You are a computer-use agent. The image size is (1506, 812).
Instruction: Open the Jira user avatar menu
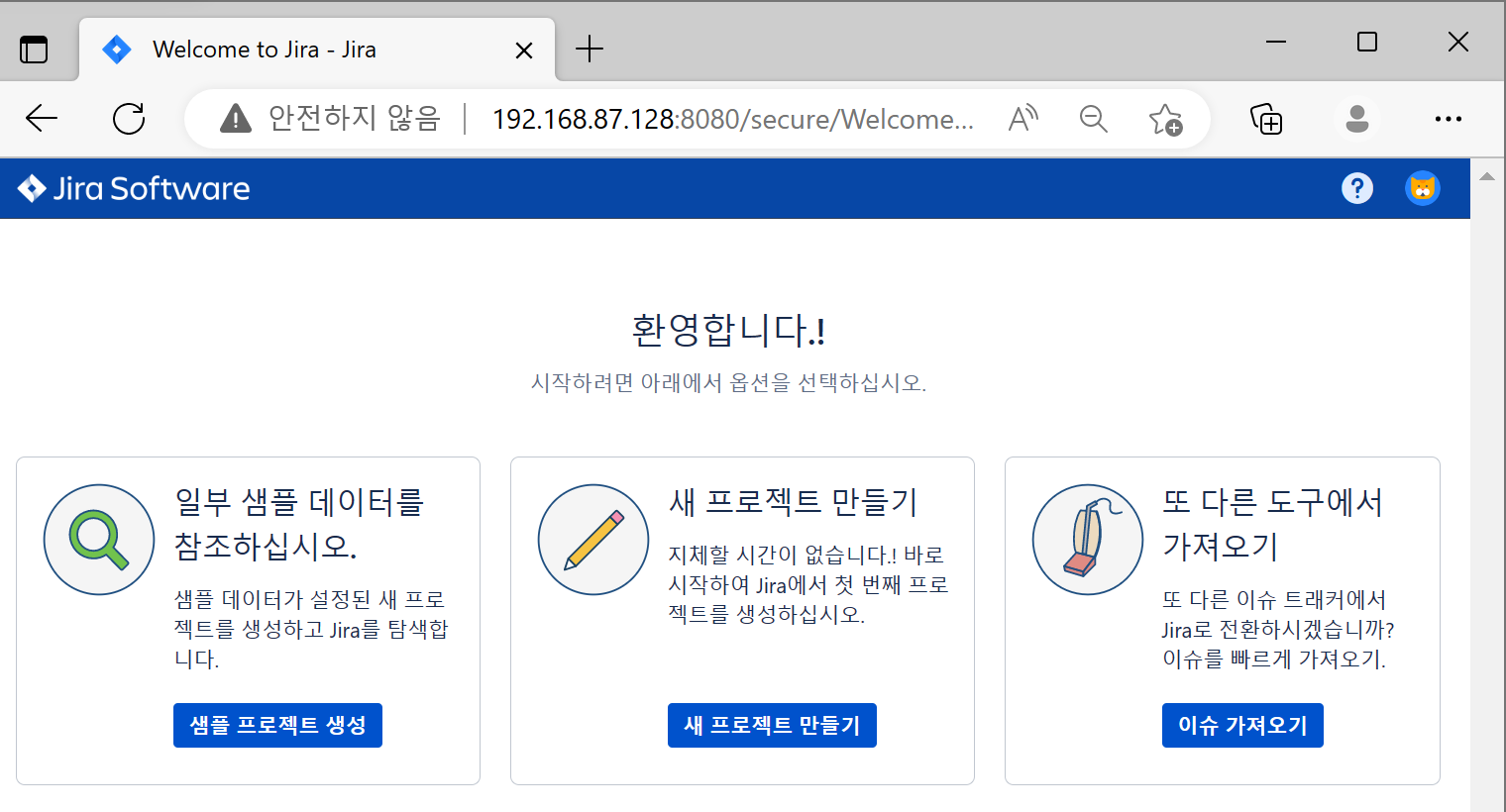1423,188
